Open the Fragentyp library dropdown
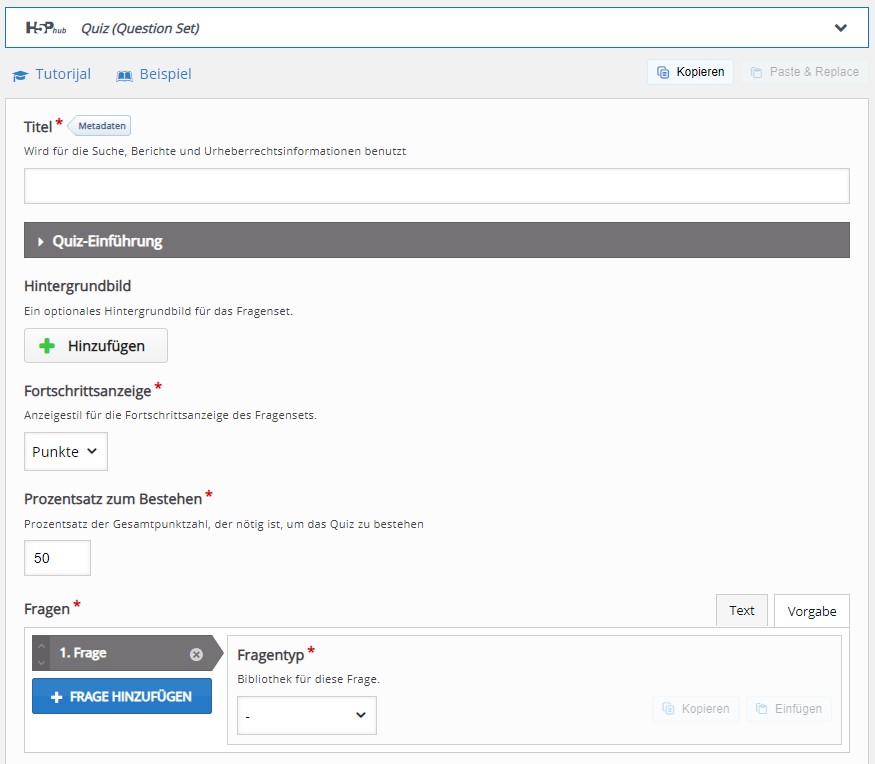 [x=306, y=715]
